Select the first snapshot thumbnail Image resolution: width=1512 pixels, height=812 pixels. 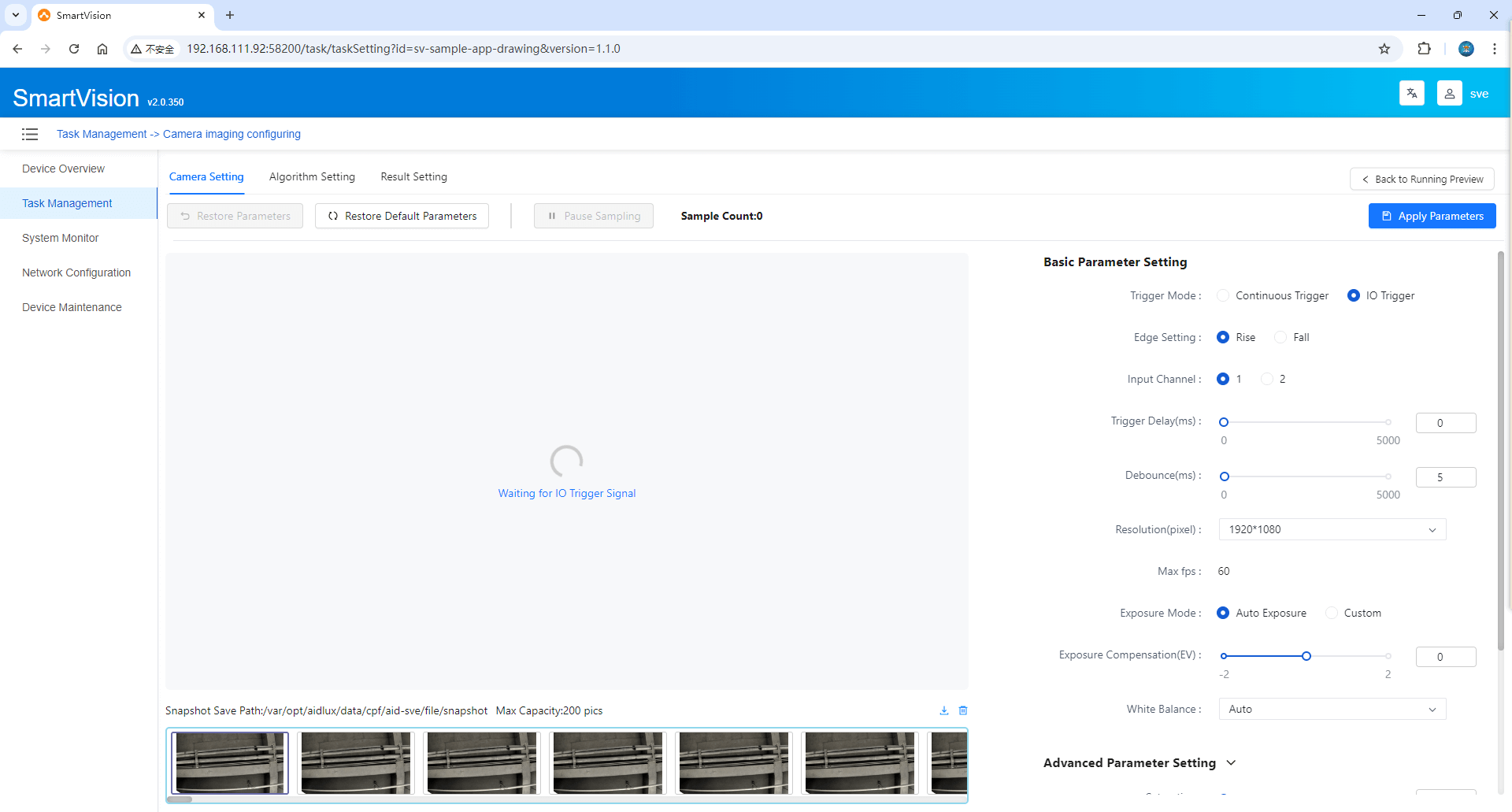pyautogui.click(x=230, y=762)
